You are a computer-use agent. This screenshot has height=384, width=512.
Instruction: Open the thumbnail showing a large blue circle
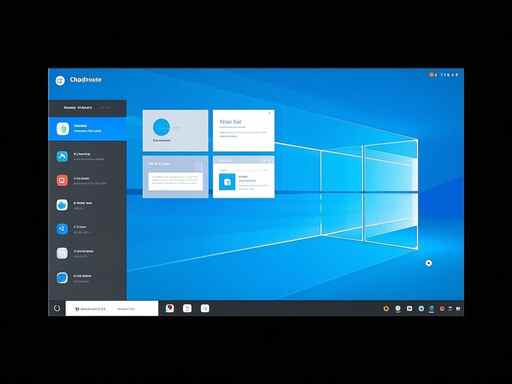(175, 130)
